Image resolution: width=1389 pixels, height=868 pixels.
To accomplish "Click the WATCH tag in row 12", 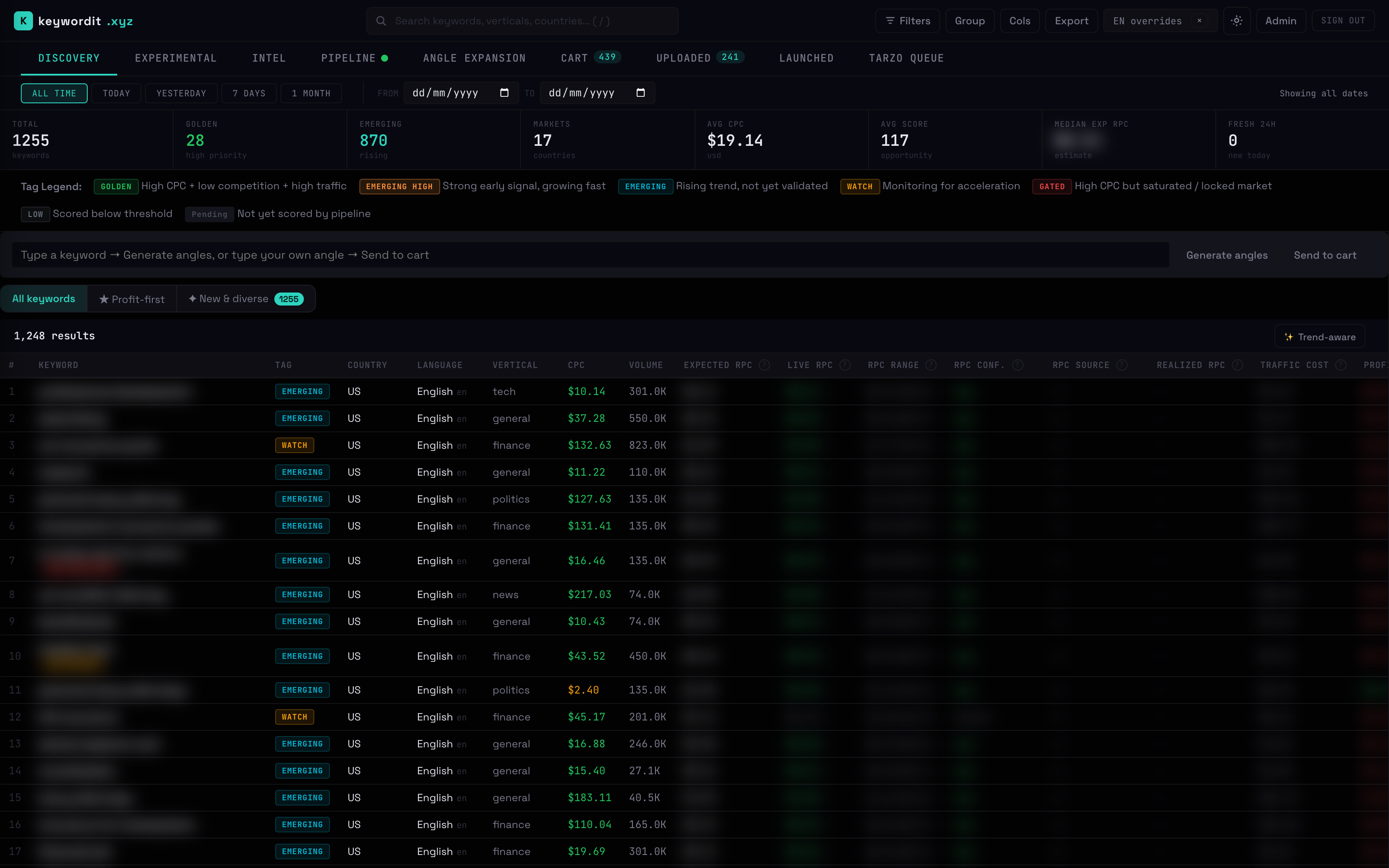I will pyautogui.click(x=294, y=717).
